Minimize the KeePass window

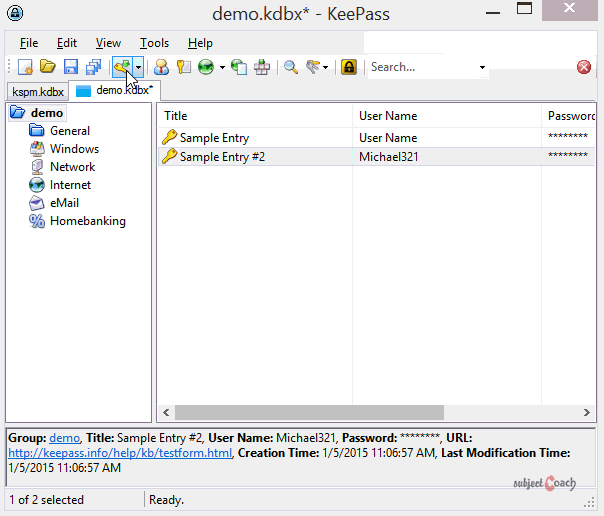point(493,13)
